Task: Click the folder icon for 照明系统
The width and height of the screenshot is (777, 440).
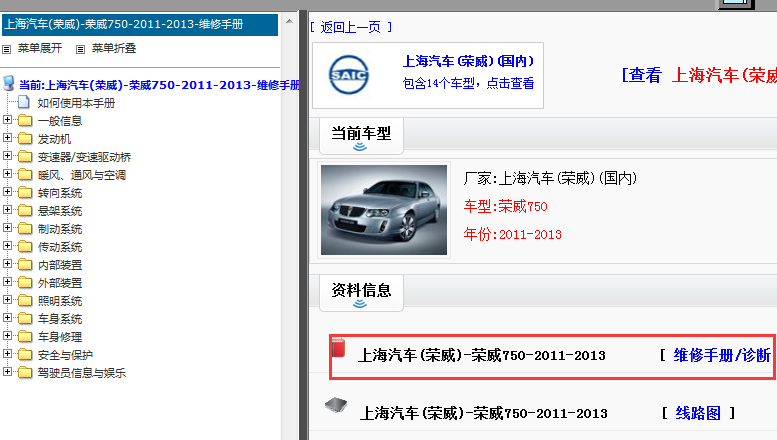Action: coord(25,301)
